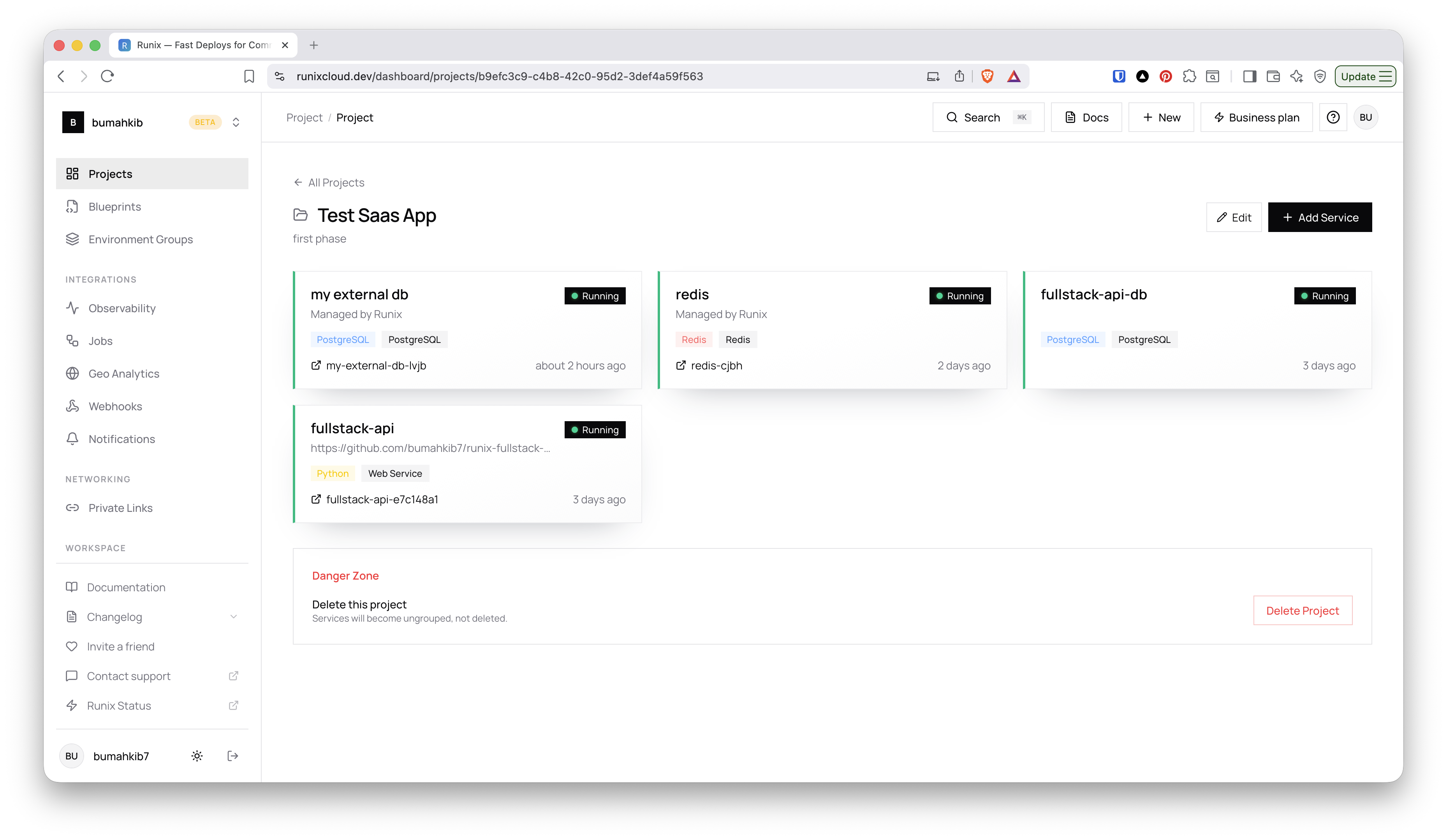
Task: Collapse the tab for Runix — Fast Deploys
Action: pyautogui.click(x=285, y=45)
